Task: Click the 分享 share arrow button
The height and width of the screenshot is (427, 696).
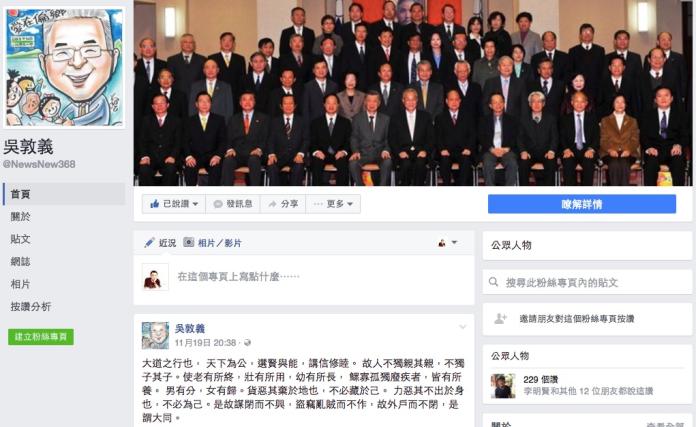Action: click(x=283, y=204)
